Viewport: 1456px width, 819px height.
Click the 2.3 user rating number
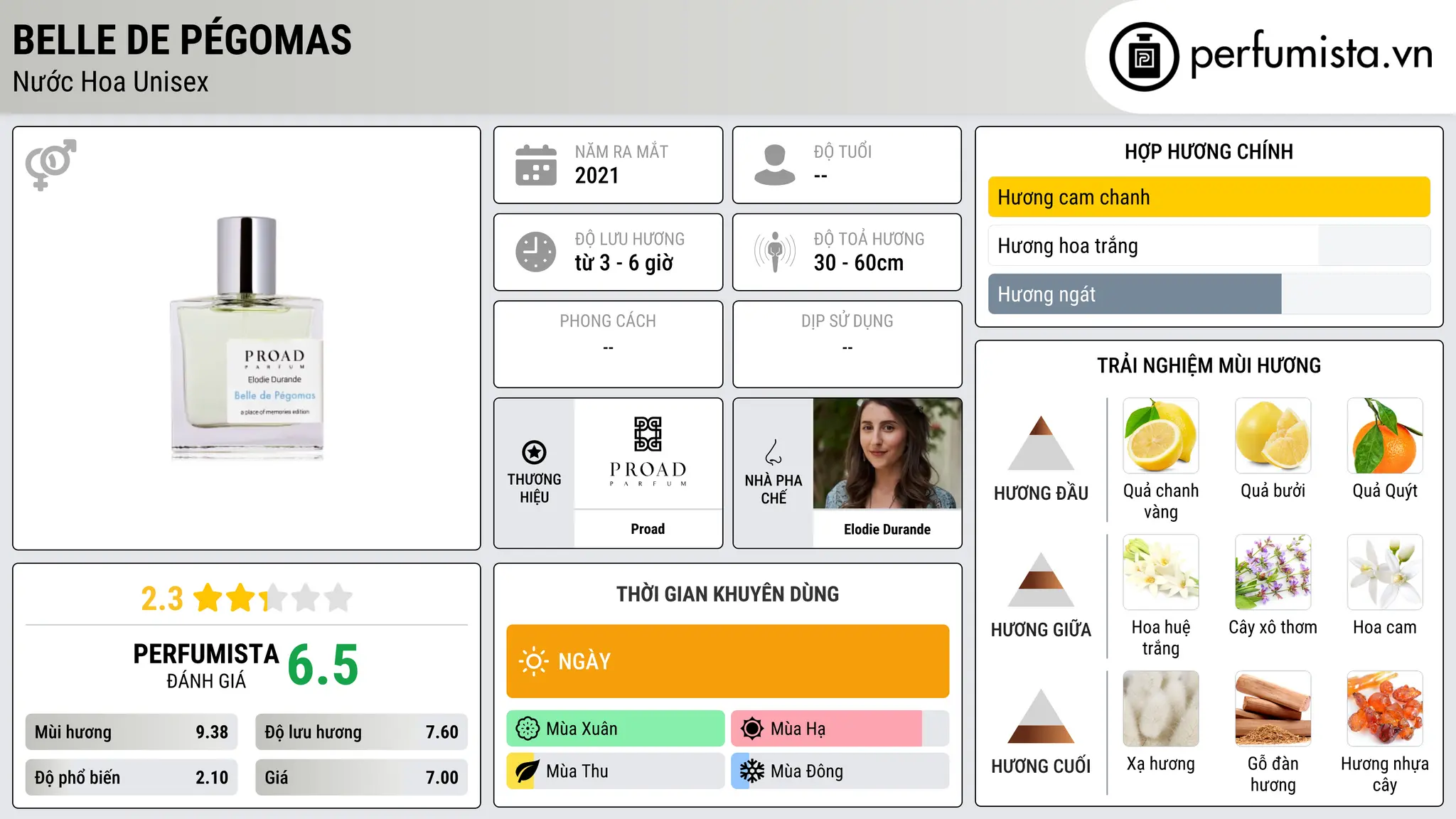click(x=162, y=599)
